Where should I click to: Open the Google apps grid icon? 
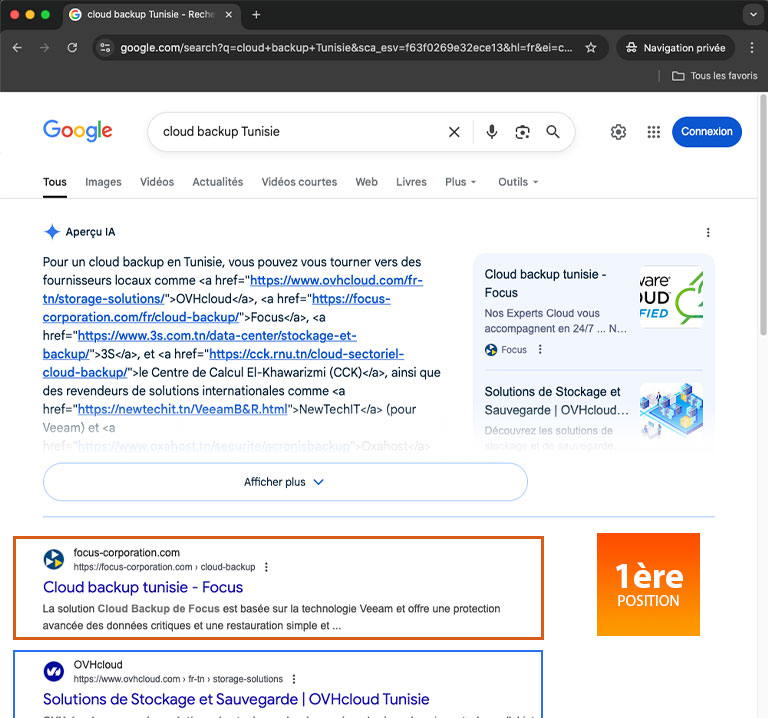pyautogui.click(x=654, y=132)
